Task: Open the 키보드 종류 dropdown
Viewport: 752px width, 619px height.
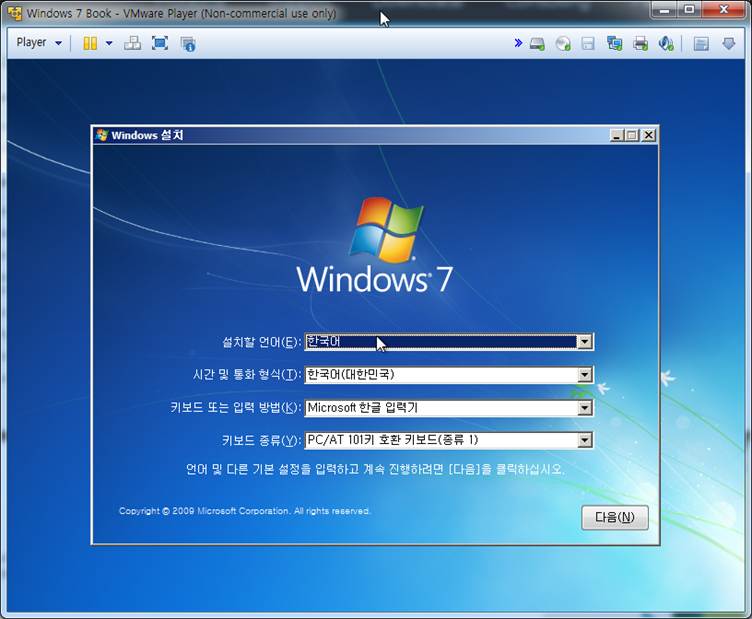Action: pyautogui.click(x=585, y=440)
